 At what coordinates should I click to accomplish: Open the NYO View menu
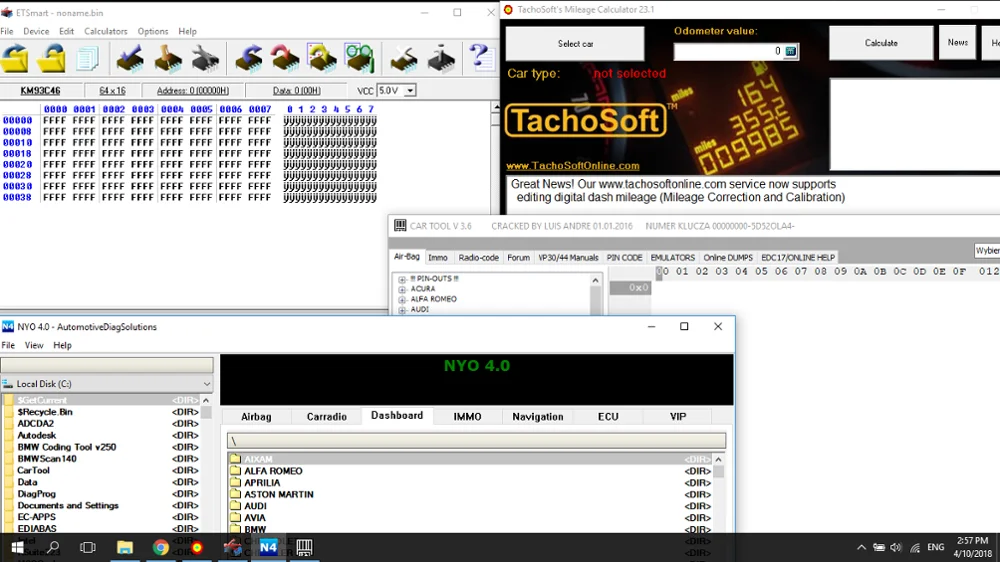tap(34, 345)
